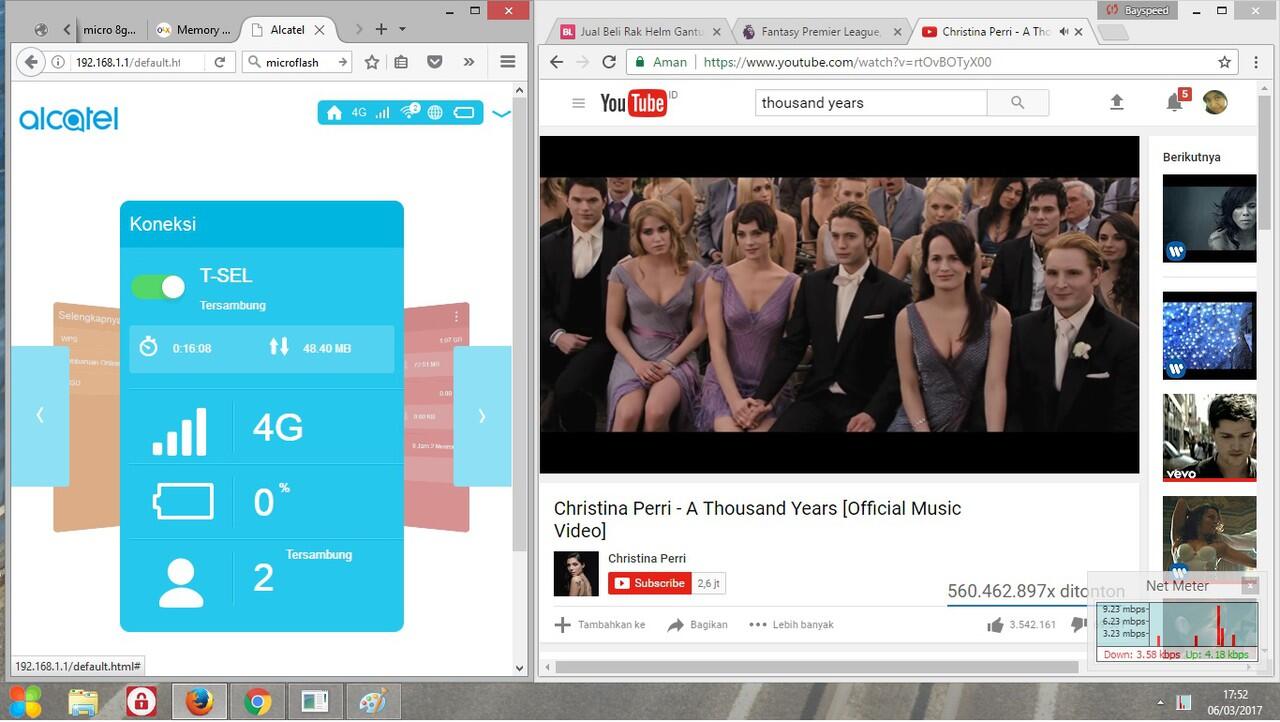Open the Firefox hamburger menu
Viewport: 1280px width, 722px height.
tap(507, 62)
